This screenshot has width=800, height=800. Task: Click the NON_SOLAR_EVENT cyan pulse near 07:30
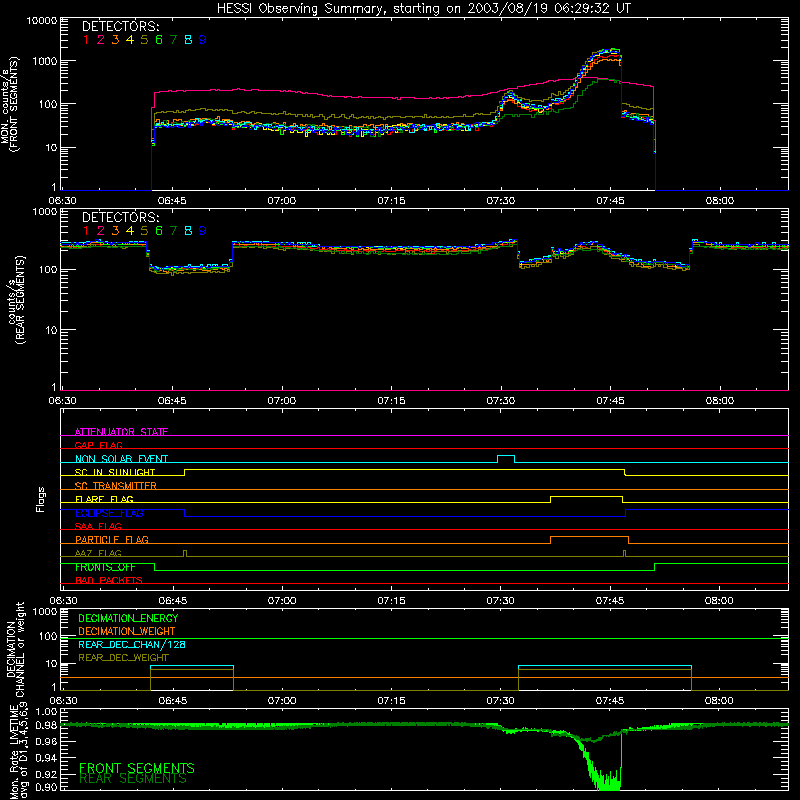click(506, 459)
